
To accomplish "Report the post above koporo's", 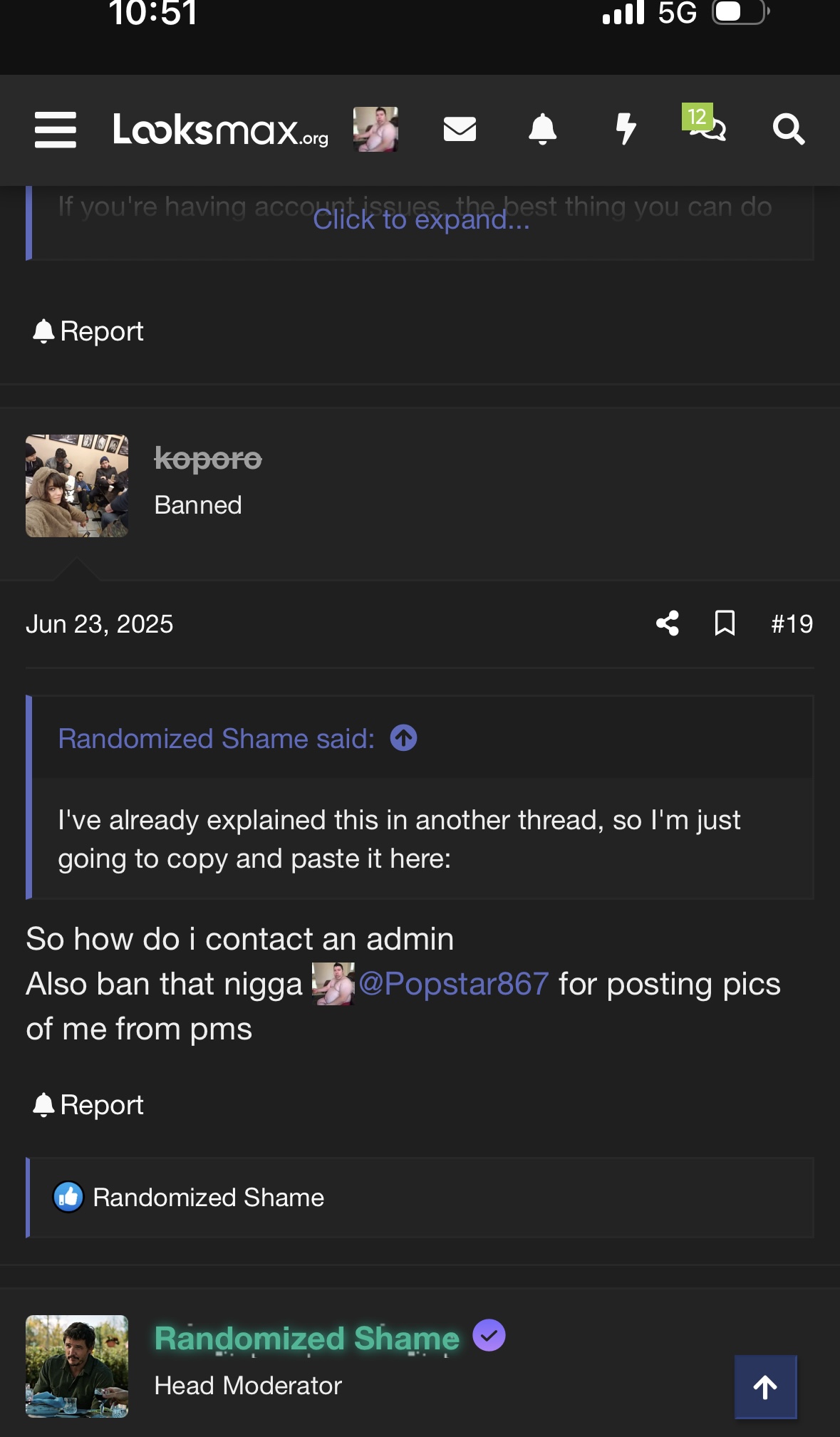I will click(x=88, y=331).
